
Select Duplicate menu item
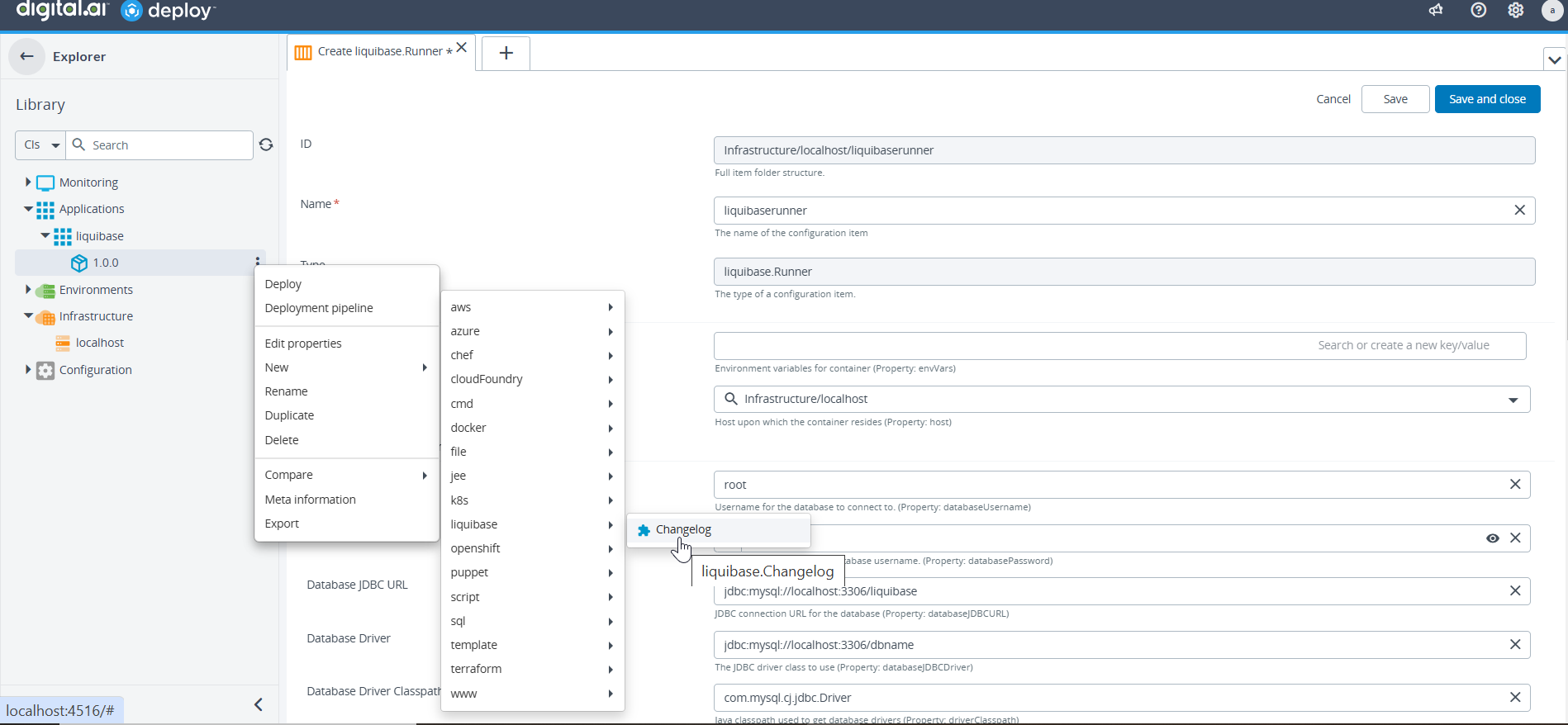[x=347, y=415]
